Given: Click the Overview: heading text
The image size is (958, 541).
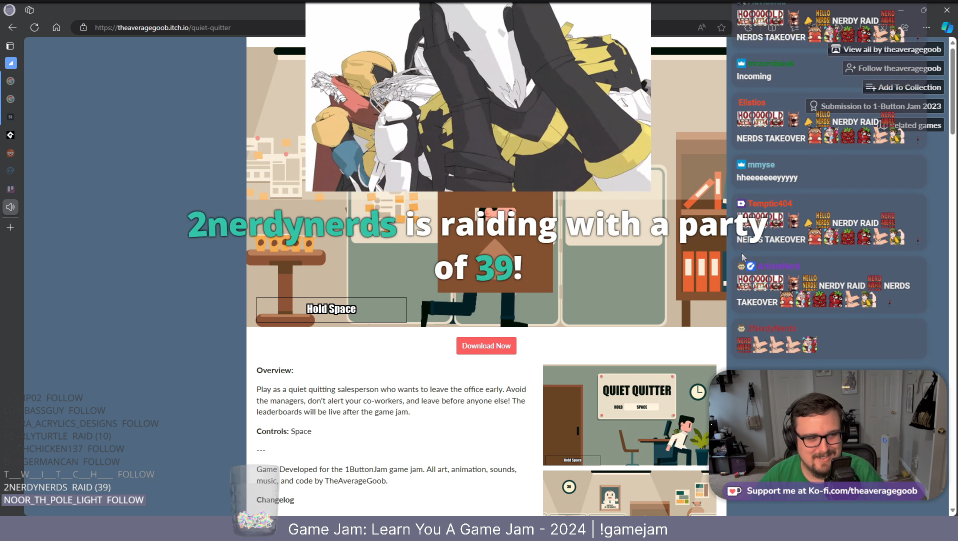Looking at the screenshot, I should (275, 370).
